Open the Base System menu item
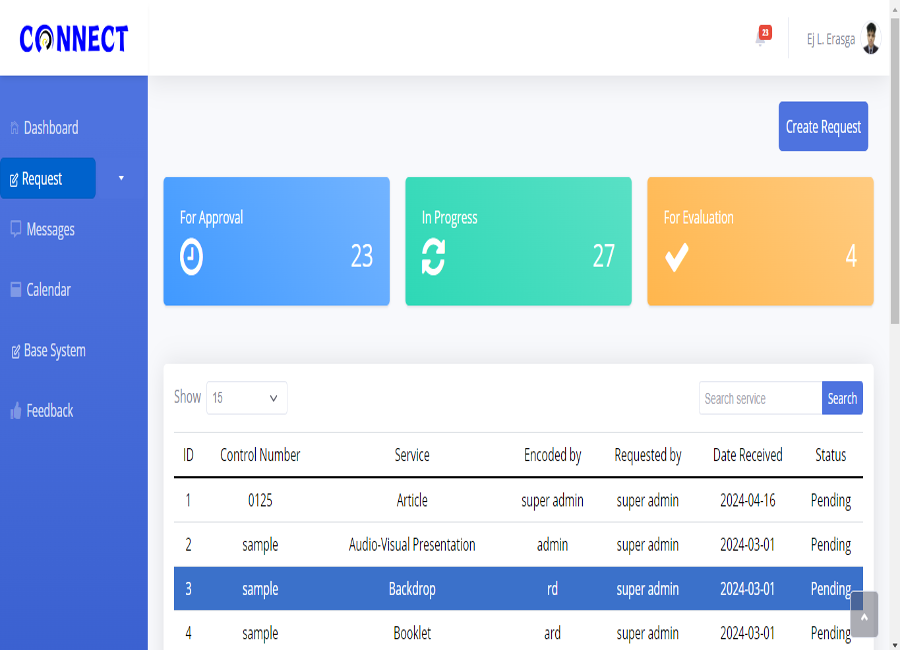The height and width of the screenshot is (650, 900). [x=54, y=351]
